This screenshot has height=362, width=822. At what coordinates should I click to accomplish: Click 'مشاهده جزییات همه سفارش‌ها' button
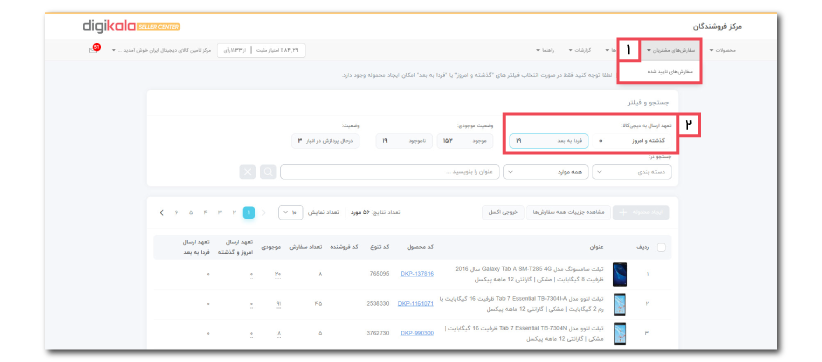coord(569,212)
